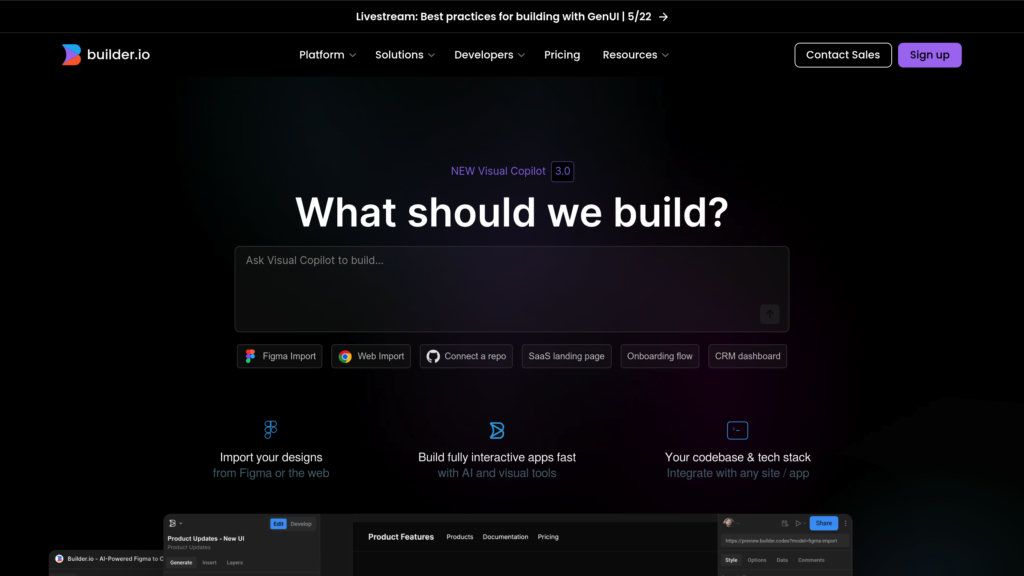Expand the Developers menu
Viewport: 1024px width, 576px height.
(x=489, y=55)
